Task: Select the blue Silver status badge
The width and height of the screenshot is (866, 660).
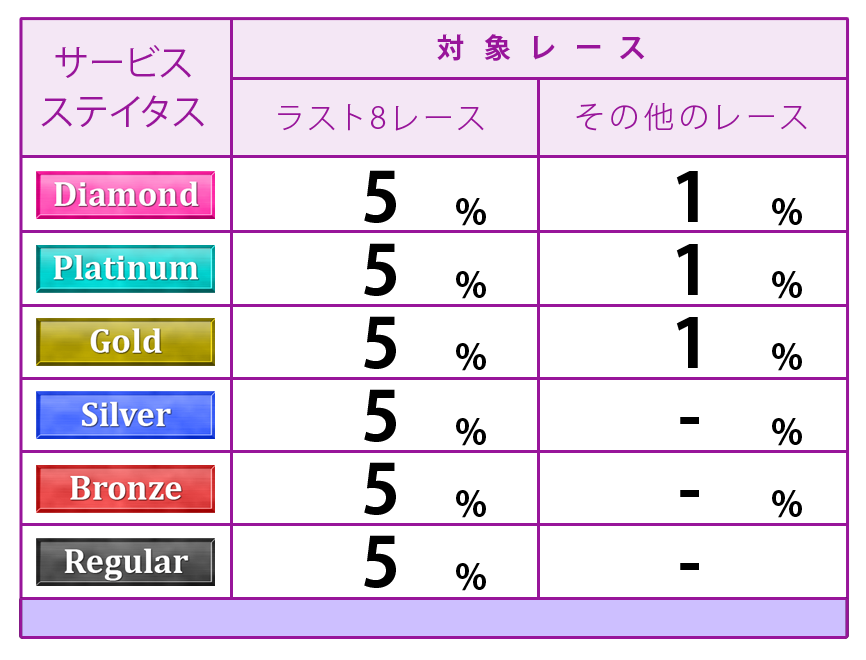Action: 125,415
